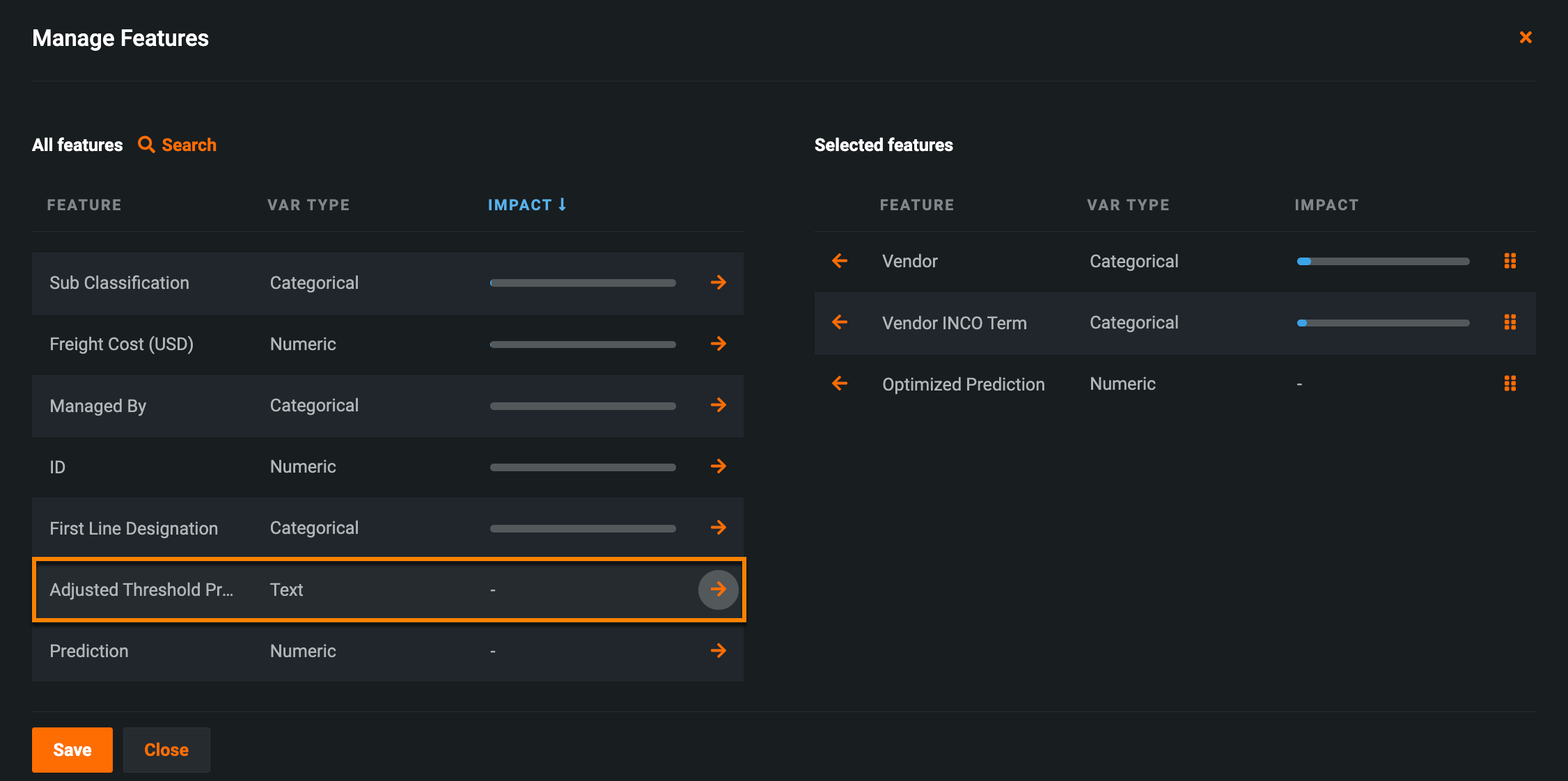The height and width of the screenshot is (781, 1568).
Task: Click the Vendor INCO Term drag handle
Action: (x=1510, y=322)
